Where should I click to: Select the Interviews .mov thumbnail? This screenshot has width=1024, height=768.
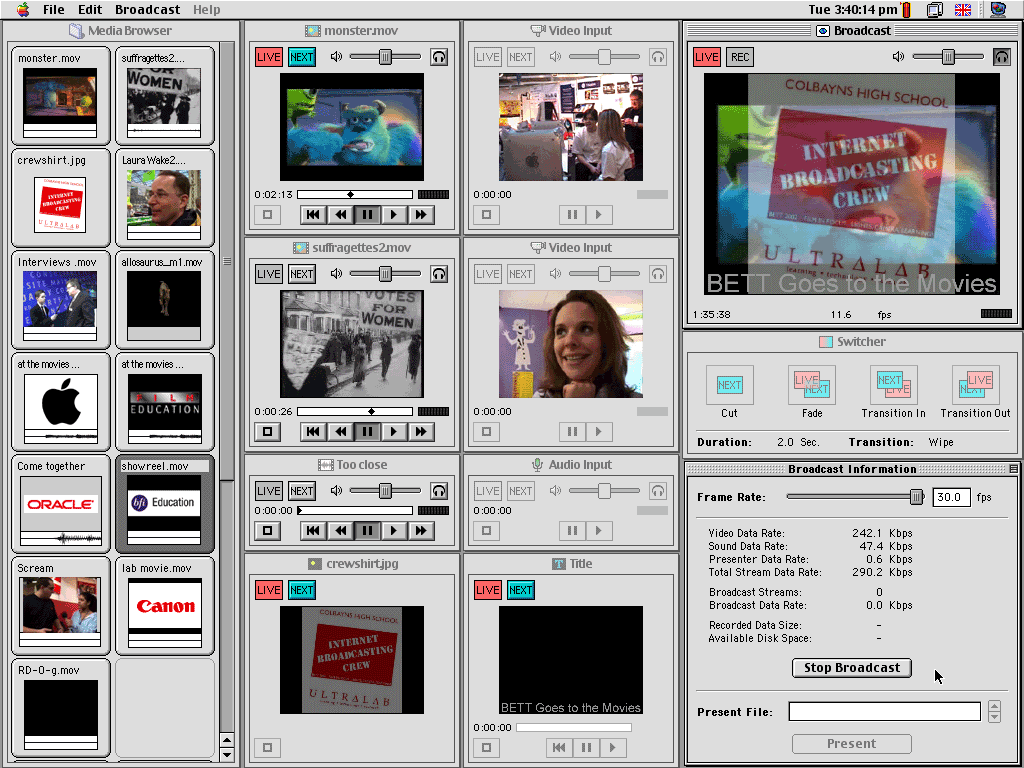click(60, 300)
